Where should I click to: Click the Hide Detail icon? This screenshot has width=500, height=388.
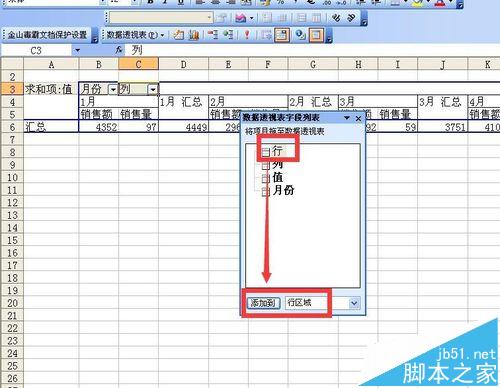(x=212, y=35)
